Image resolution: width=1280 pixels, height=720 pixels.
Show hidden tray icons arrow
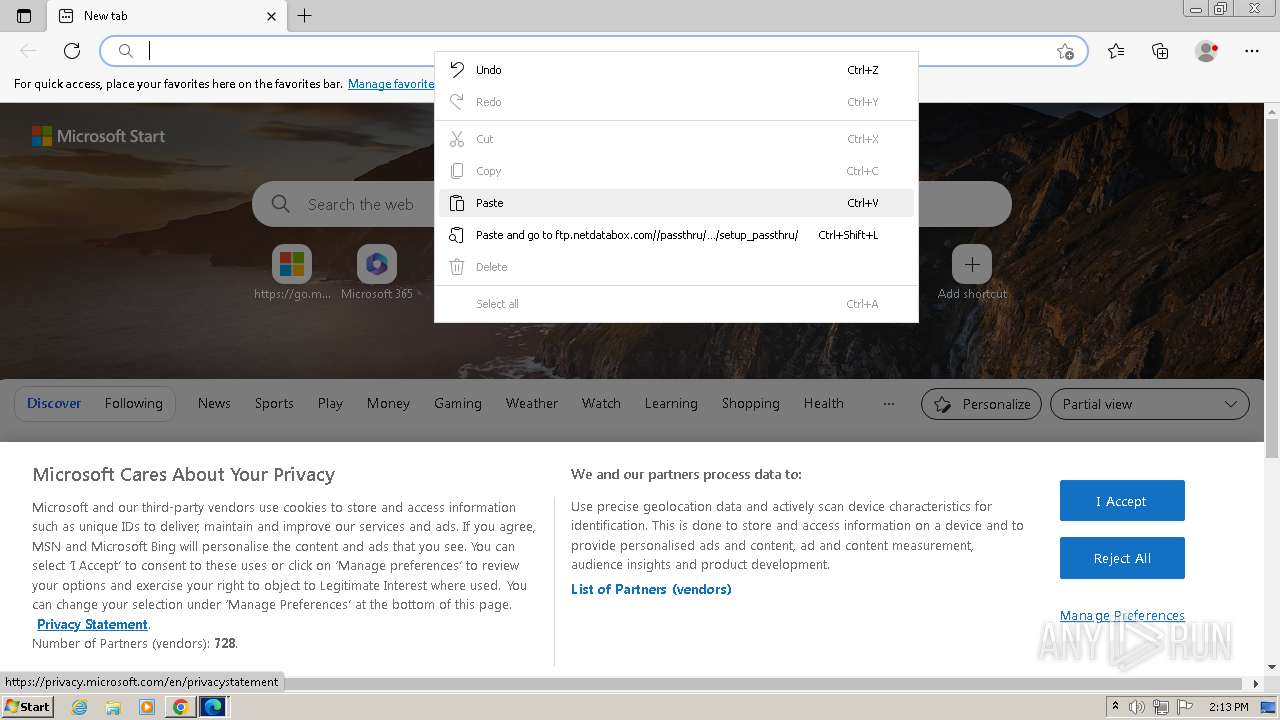[1115, 707]
